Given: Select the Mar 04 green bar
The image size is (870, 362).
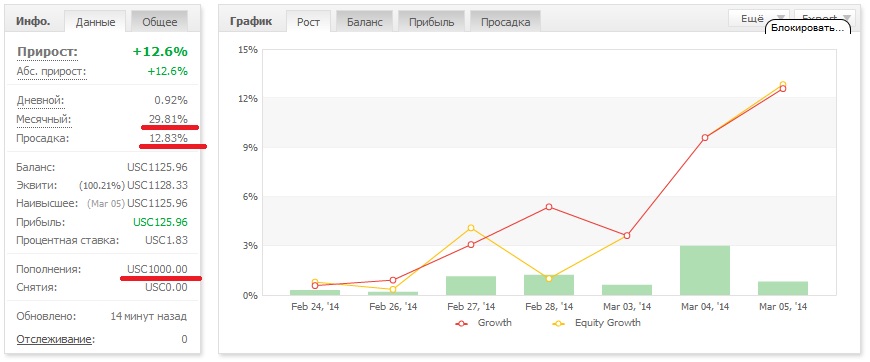Looking at the screenshot, I should tap(705, 270).
